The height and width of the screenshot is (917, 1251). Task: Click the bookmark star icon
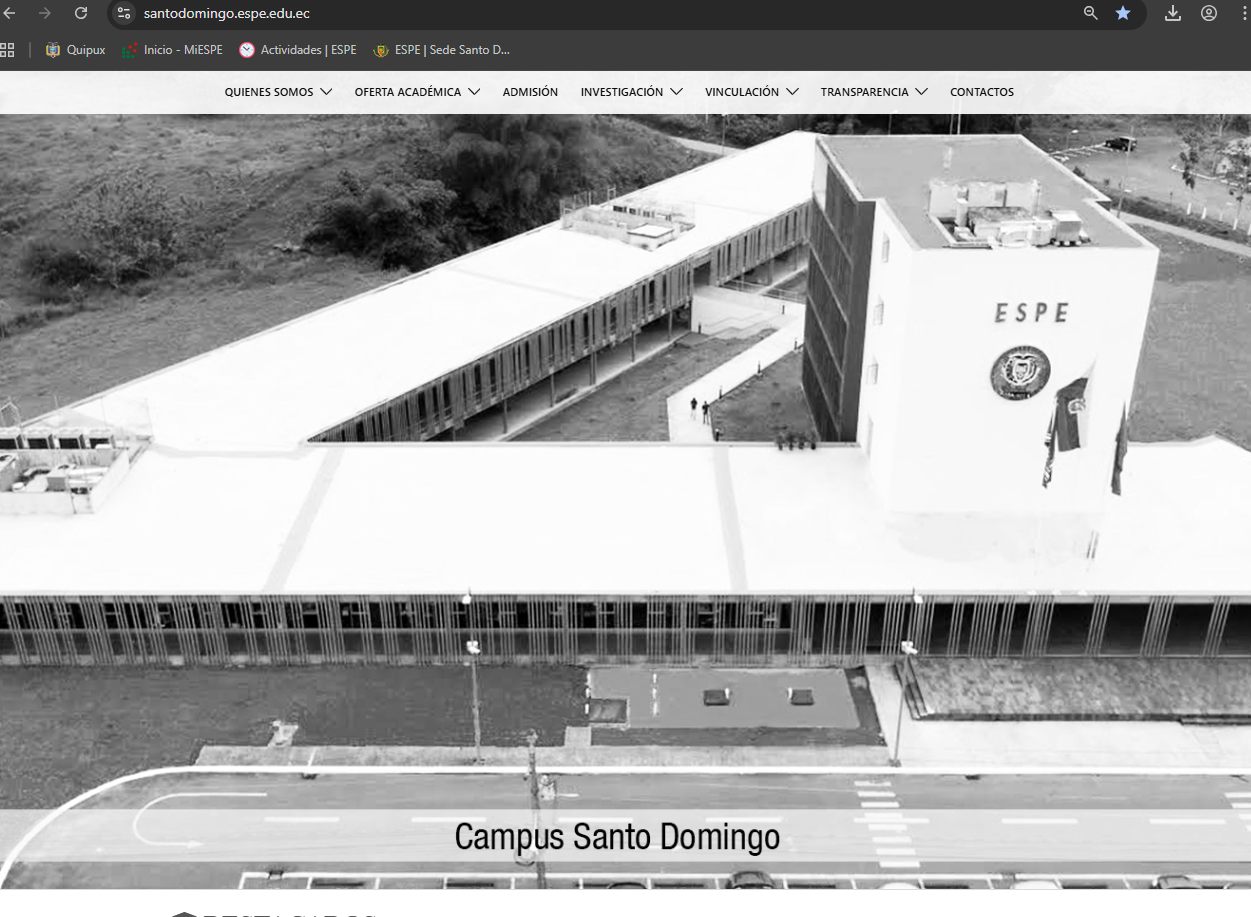[1123, 13]
